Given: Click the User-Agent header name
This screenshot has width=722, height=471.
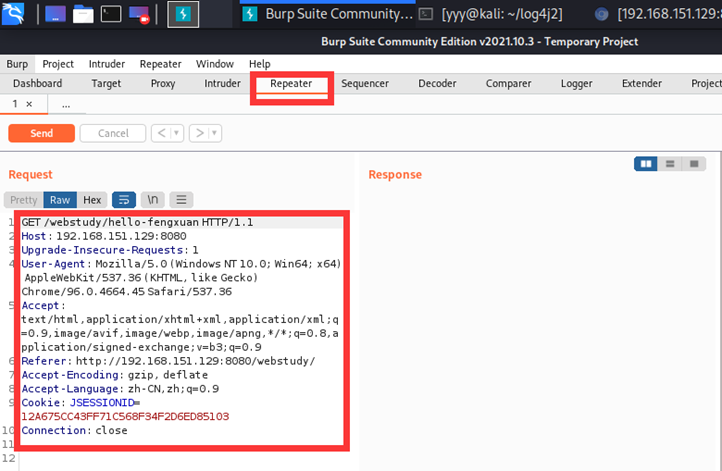Looking at the screenshot, I should (x=53, y=264).
